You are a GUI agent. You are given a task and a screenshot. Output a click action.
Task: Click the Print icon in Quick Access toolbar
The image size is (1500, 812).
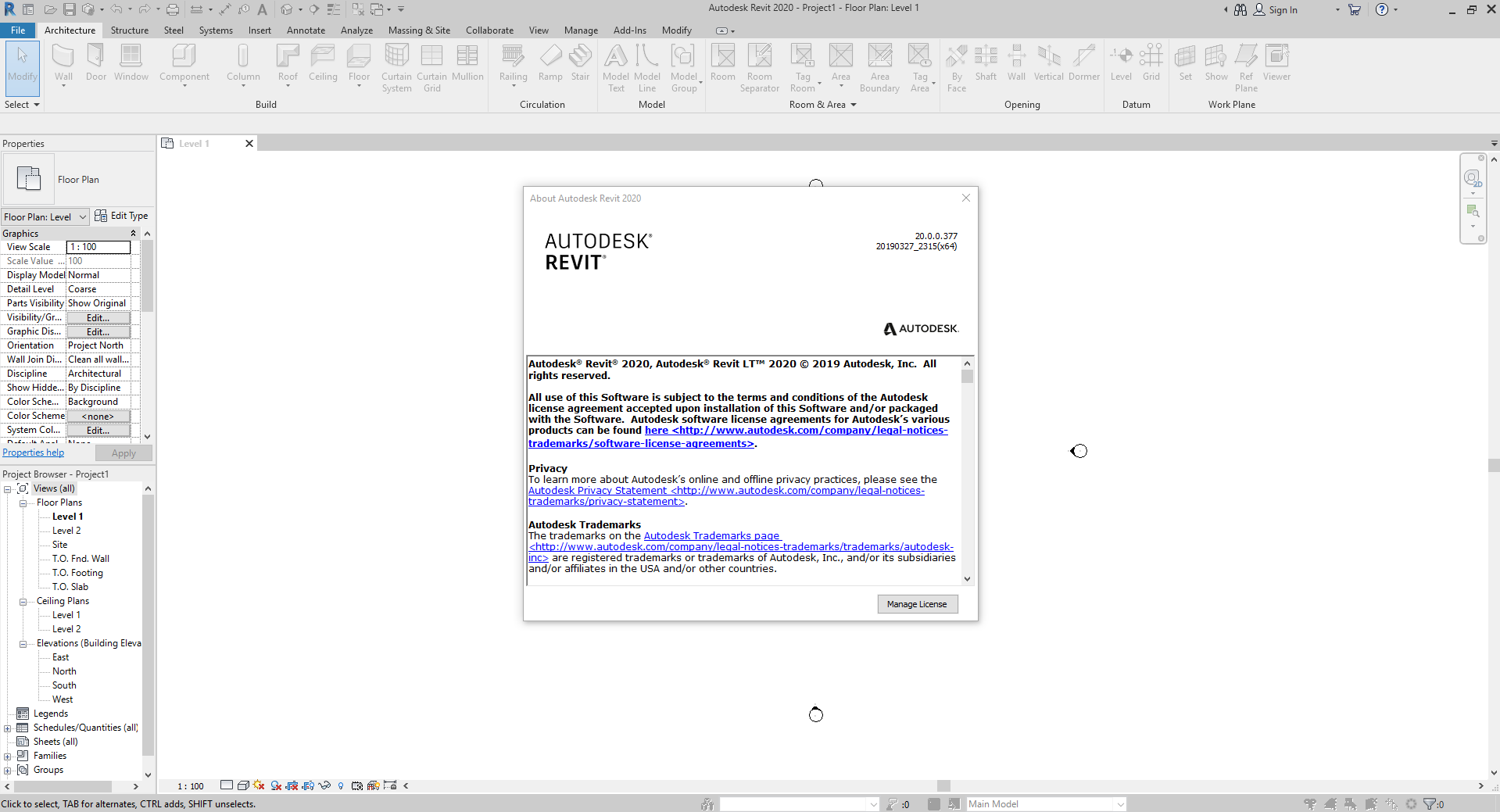click(172, 9)
